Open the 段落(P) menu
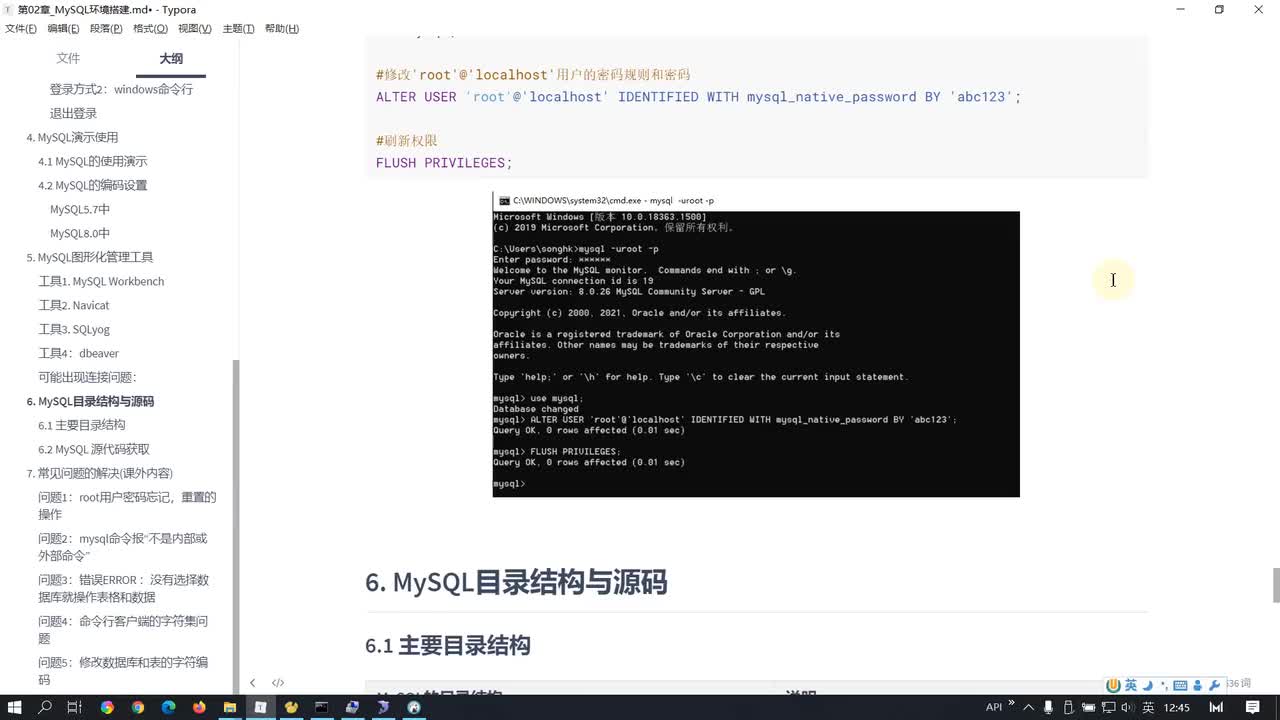The image size is (1280, 720). tap(106, 28)
